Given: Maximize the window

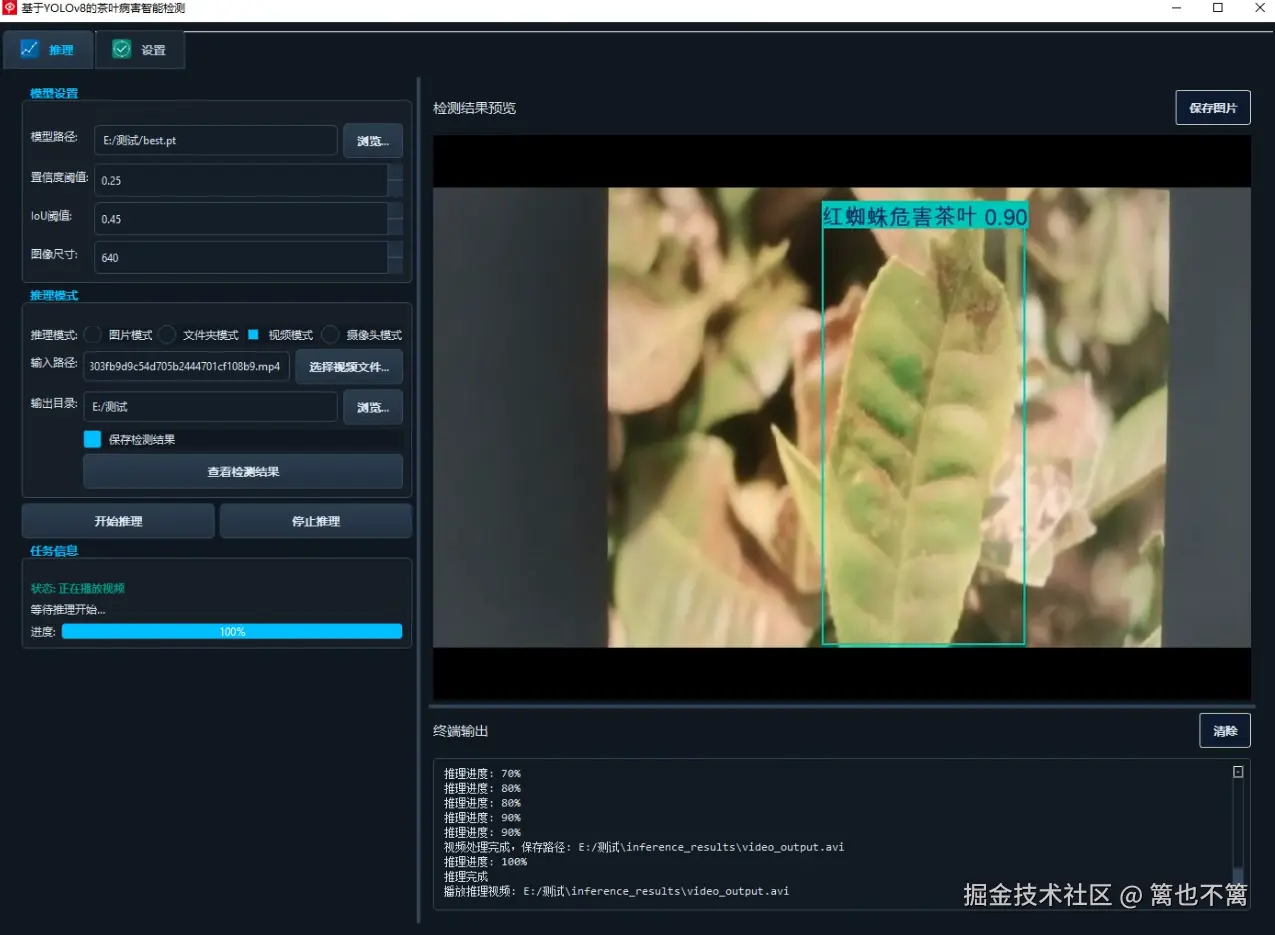Looking at the screenshot, I should click(x=1217, y=8).
